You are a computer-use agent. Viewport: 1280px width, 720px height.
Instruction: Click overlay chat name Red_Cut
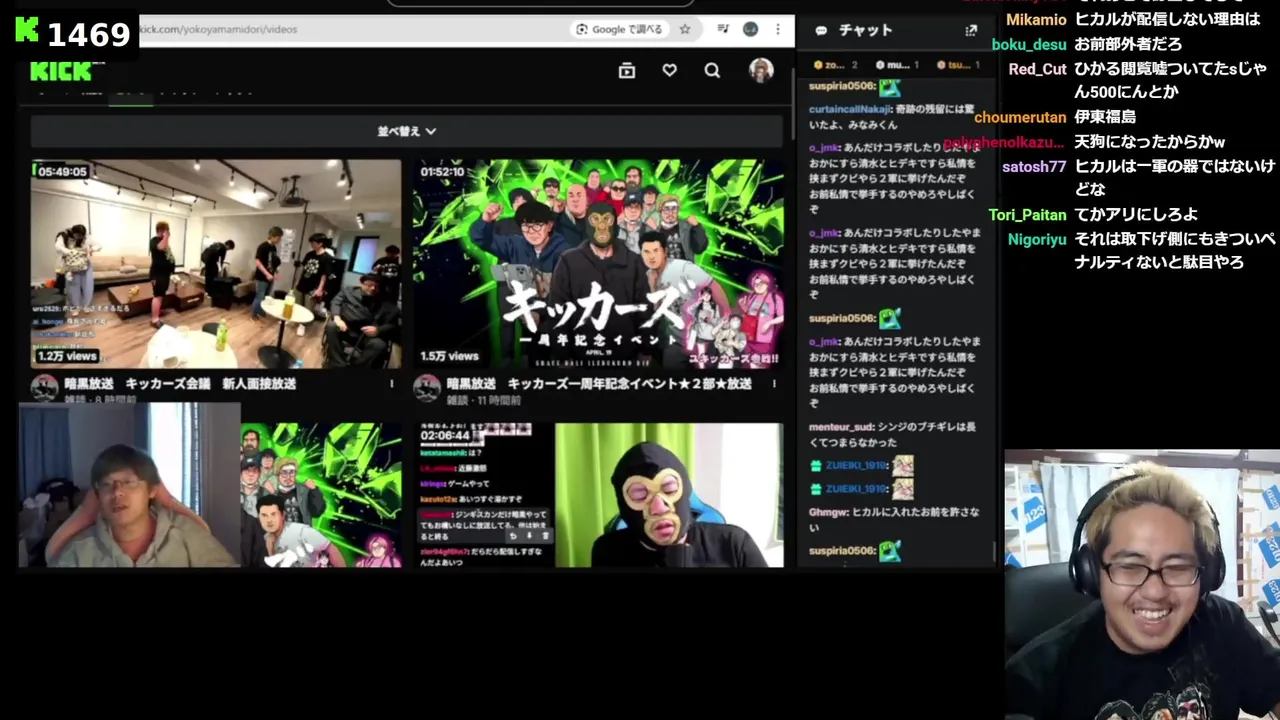point(1038,69)
